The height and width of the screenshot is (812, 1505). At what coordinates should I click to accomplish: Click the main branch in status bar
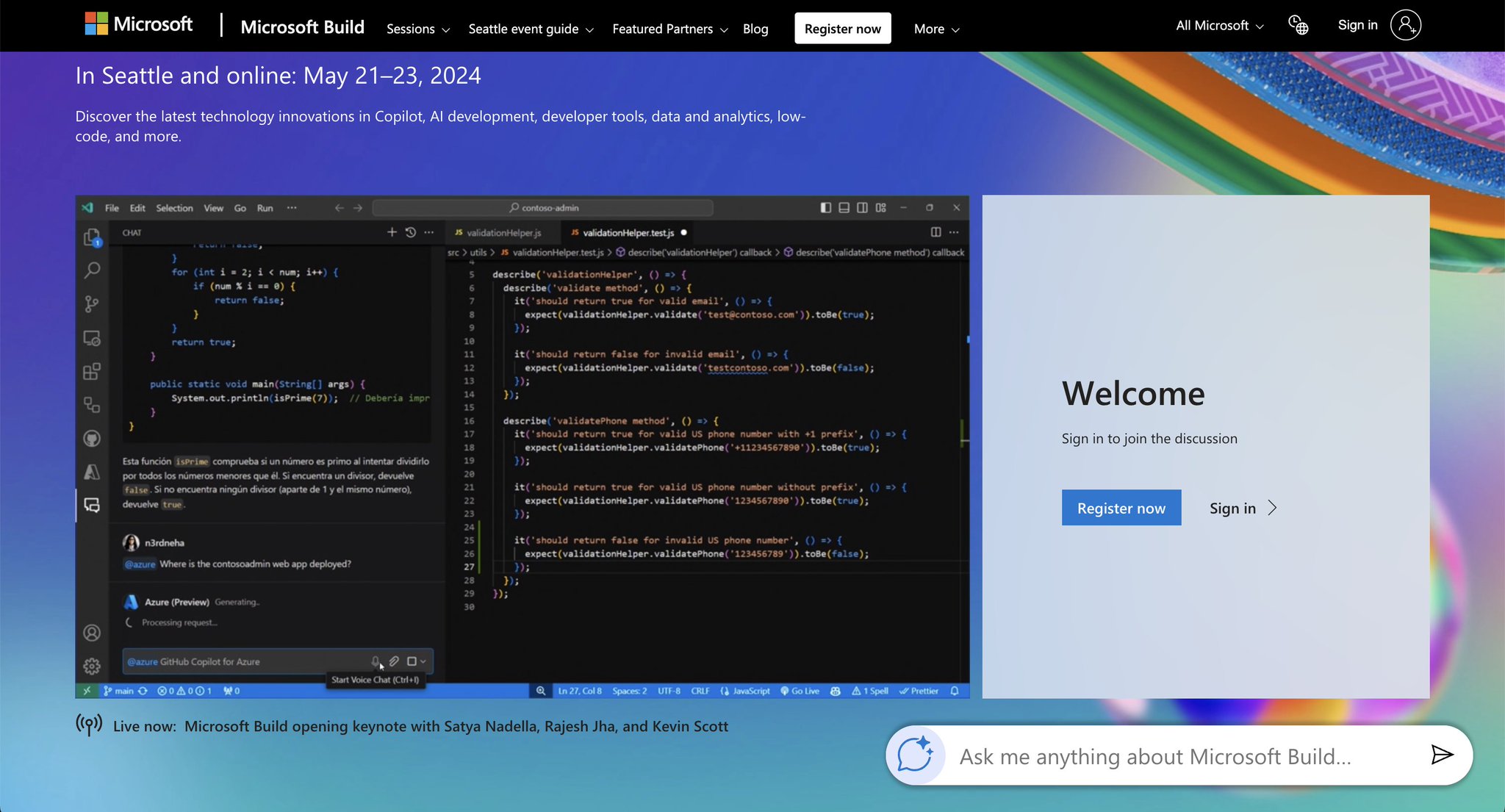(119, 691)
